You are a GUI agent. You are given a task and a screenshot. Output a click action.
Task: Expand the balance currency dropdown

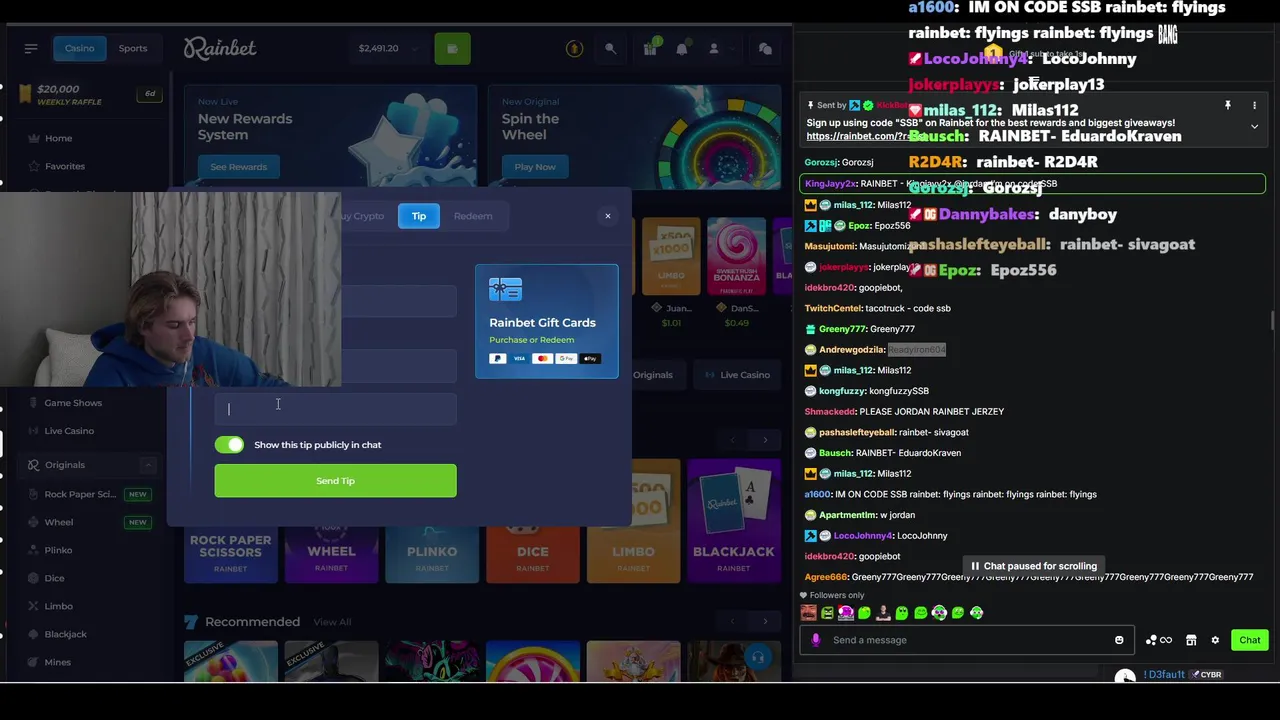pyautogui.click(x=414, y=48)
